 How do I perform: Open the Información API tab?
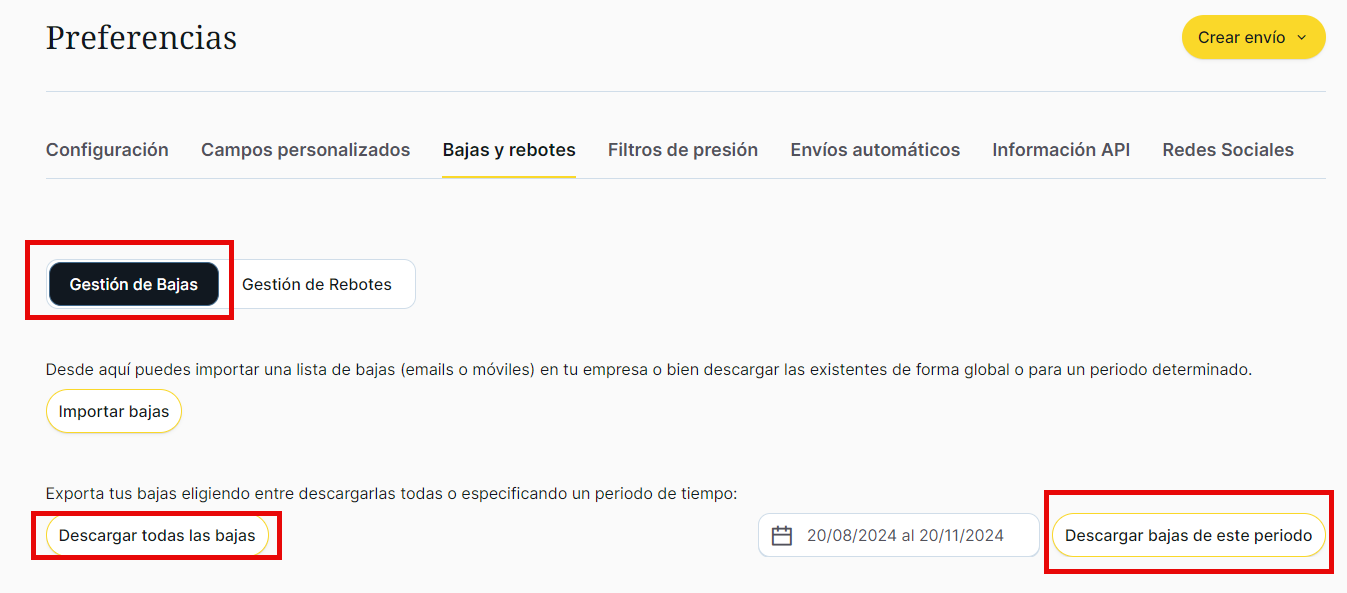point(1061,150)
